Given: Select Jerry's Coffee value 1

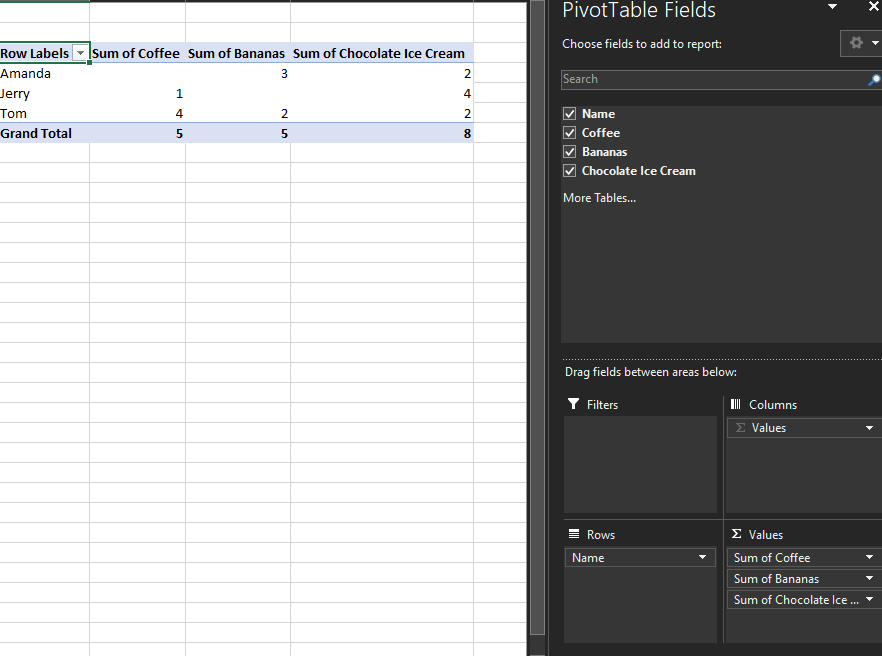Looking at the screenshot, I should tap(137, 93).
